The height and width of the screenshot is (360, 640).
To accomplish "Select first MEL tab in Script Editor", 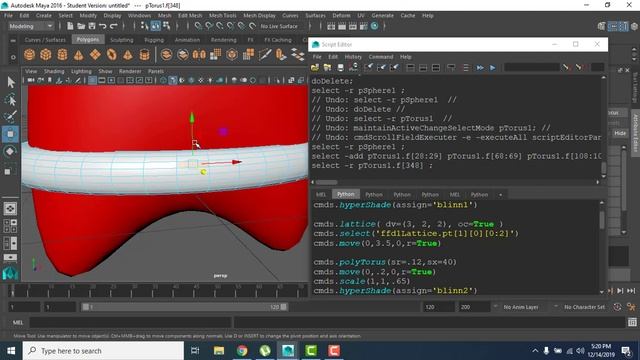I will (321, 194).
